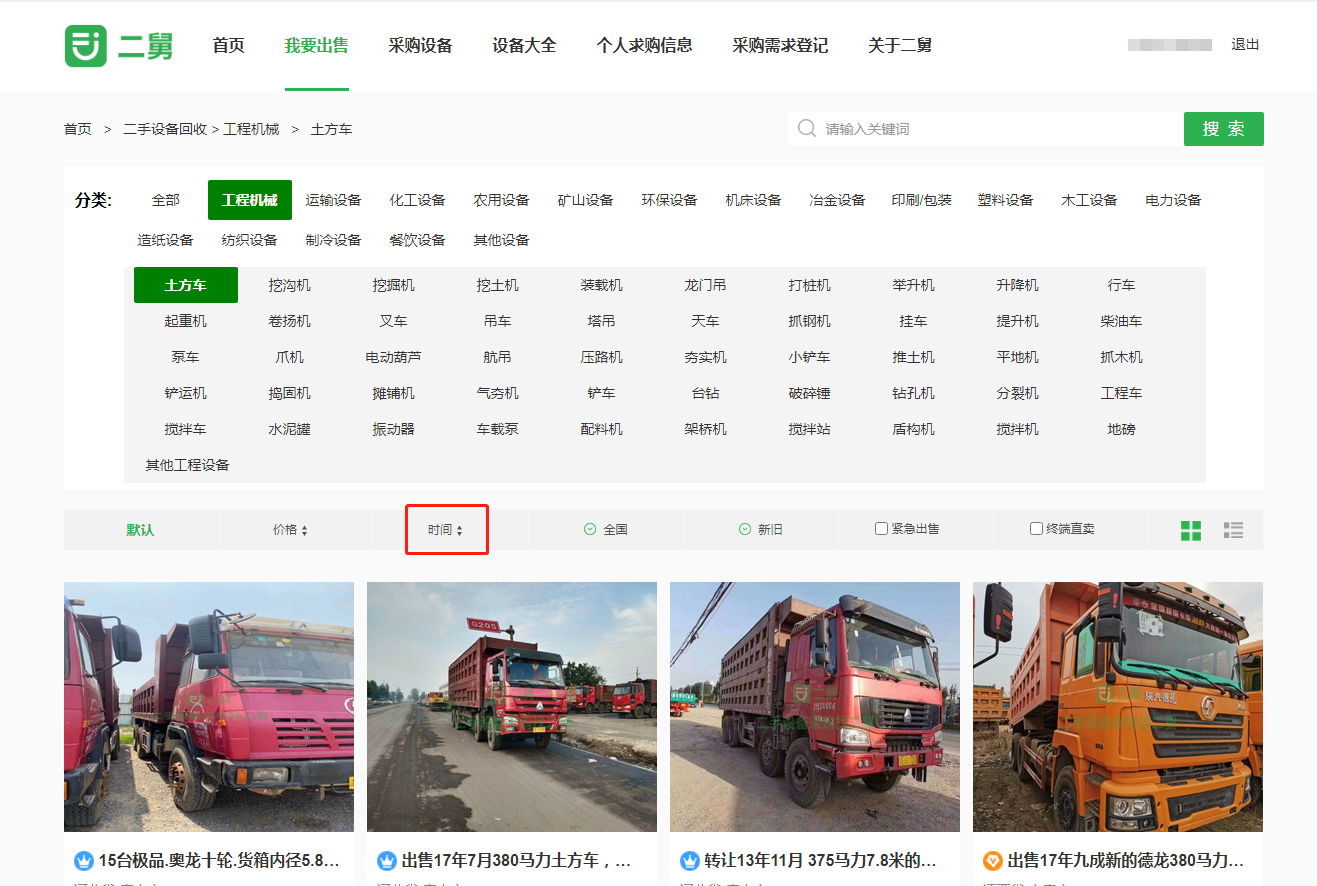
Task: Click crown badge on 出售17年7月 listing
Action: click(387, 860)
